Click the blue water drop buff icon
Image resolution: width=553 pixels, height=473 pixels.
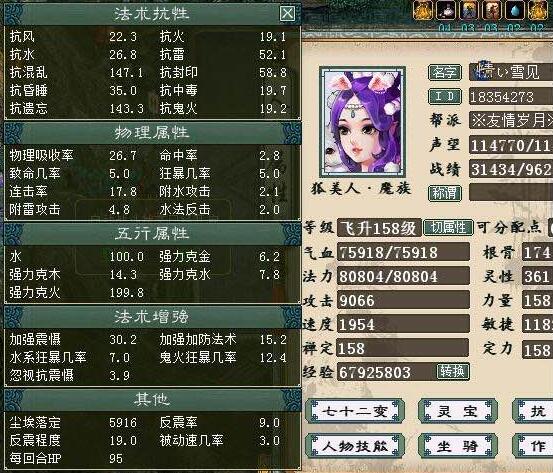click(515, 10)
